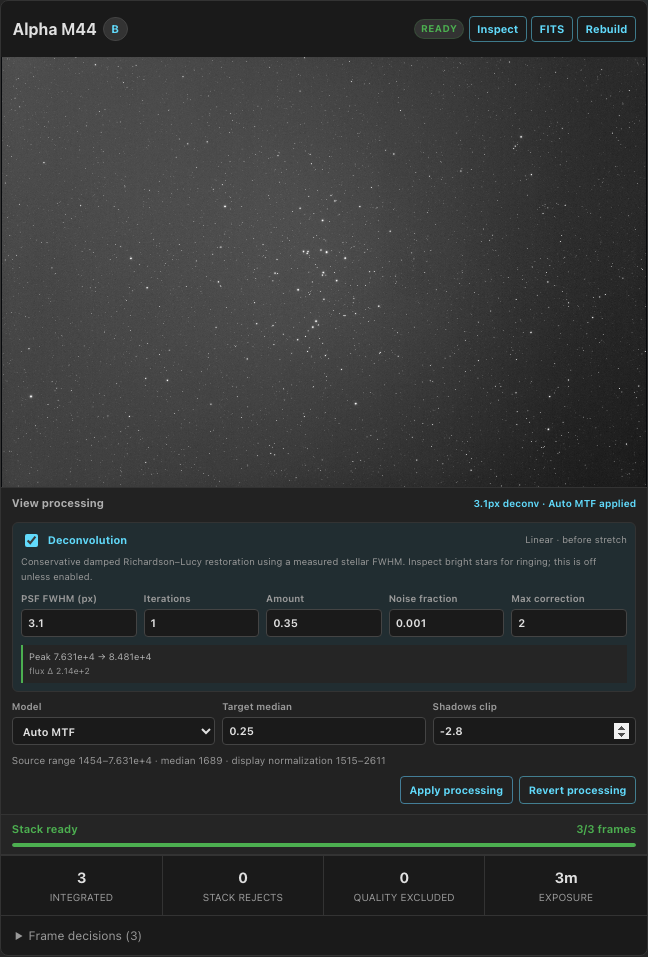Screen dimensions: 648x957
Task: Click the 'View processing' heading
Action: [x=58, y=503]
